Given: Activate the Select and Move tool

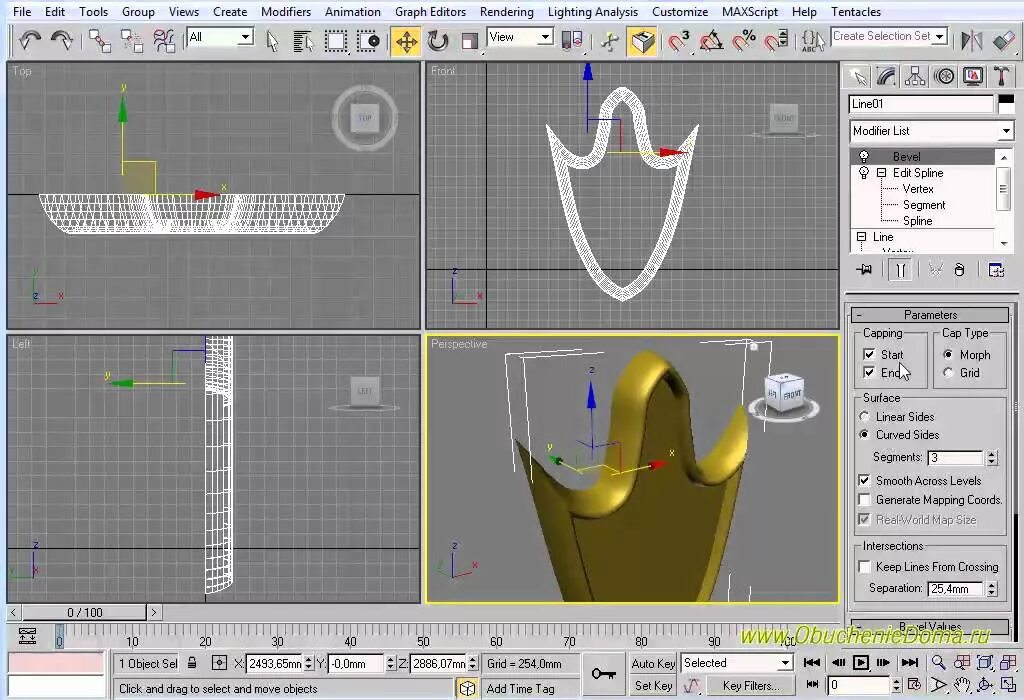Looking at the screenshot, I should (406, 42).
